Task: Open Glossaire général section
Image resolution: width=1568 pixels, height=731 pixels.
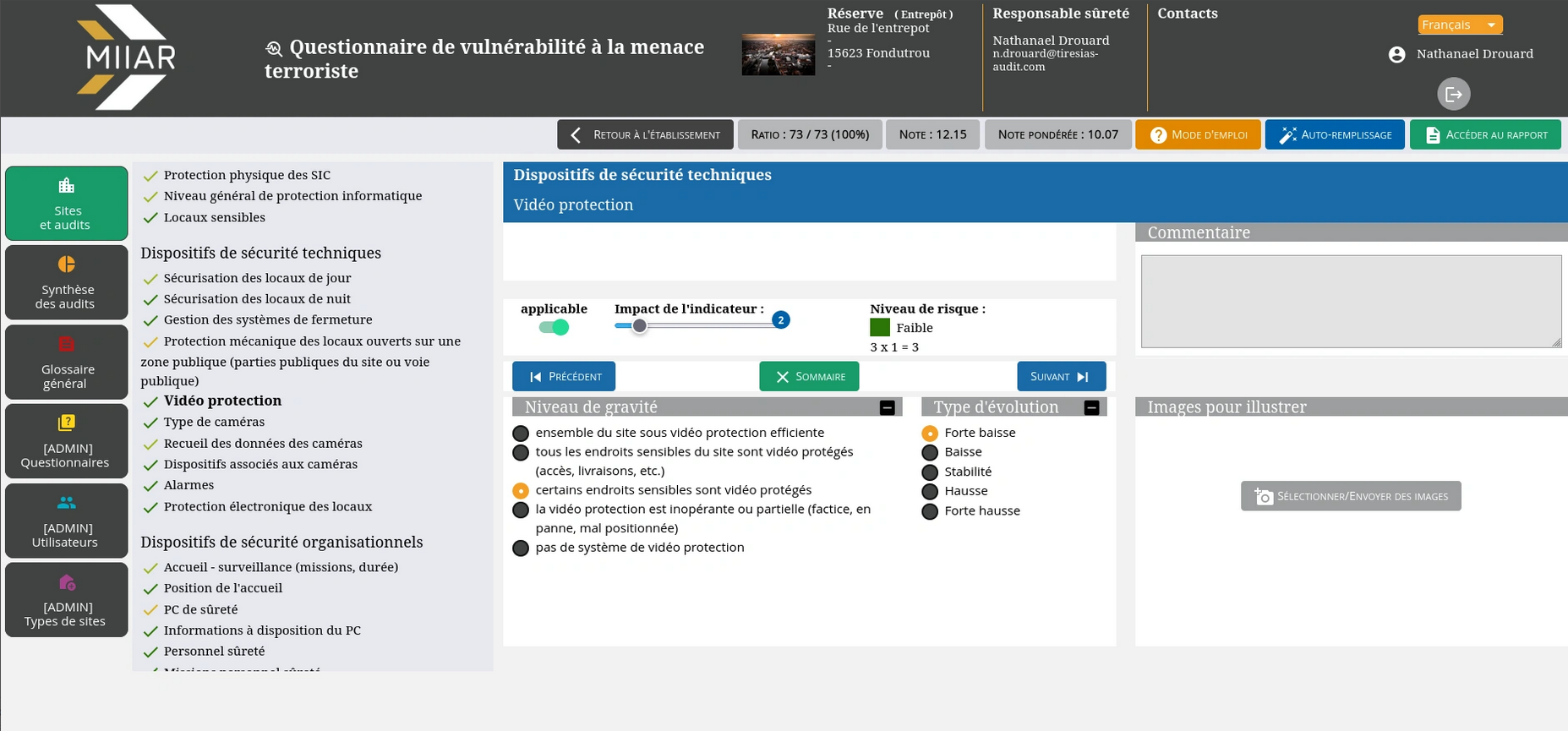Action: 67,362
